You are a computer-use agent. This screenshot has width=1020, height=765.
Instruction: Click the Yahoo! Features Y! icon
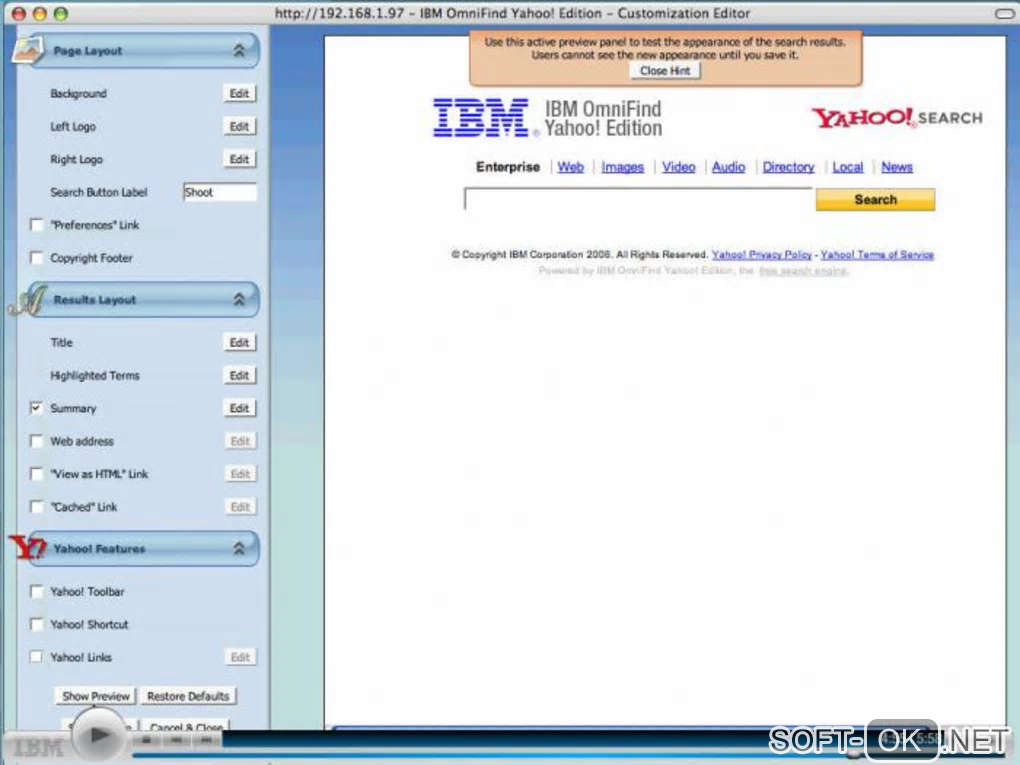coord(28,548)
